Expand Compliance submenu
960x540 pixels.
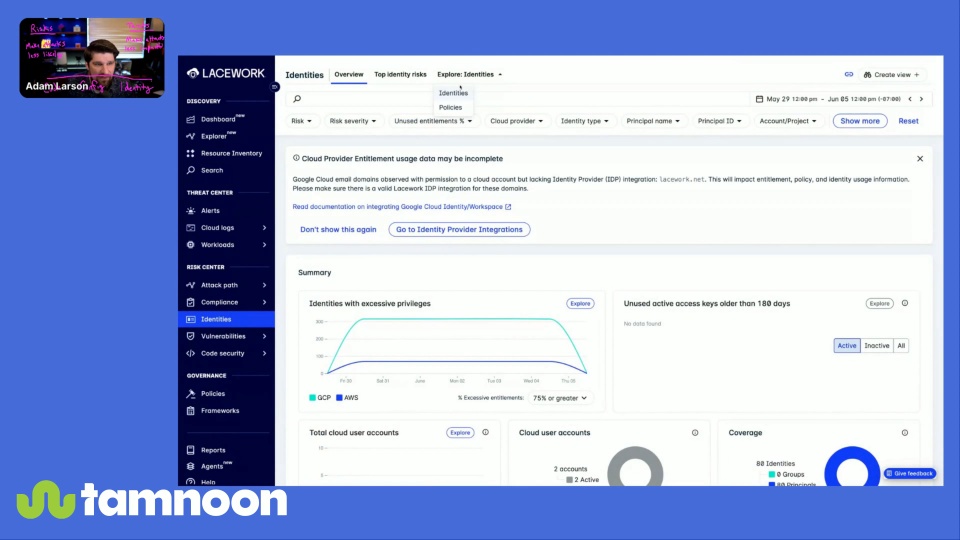point(264,302)
